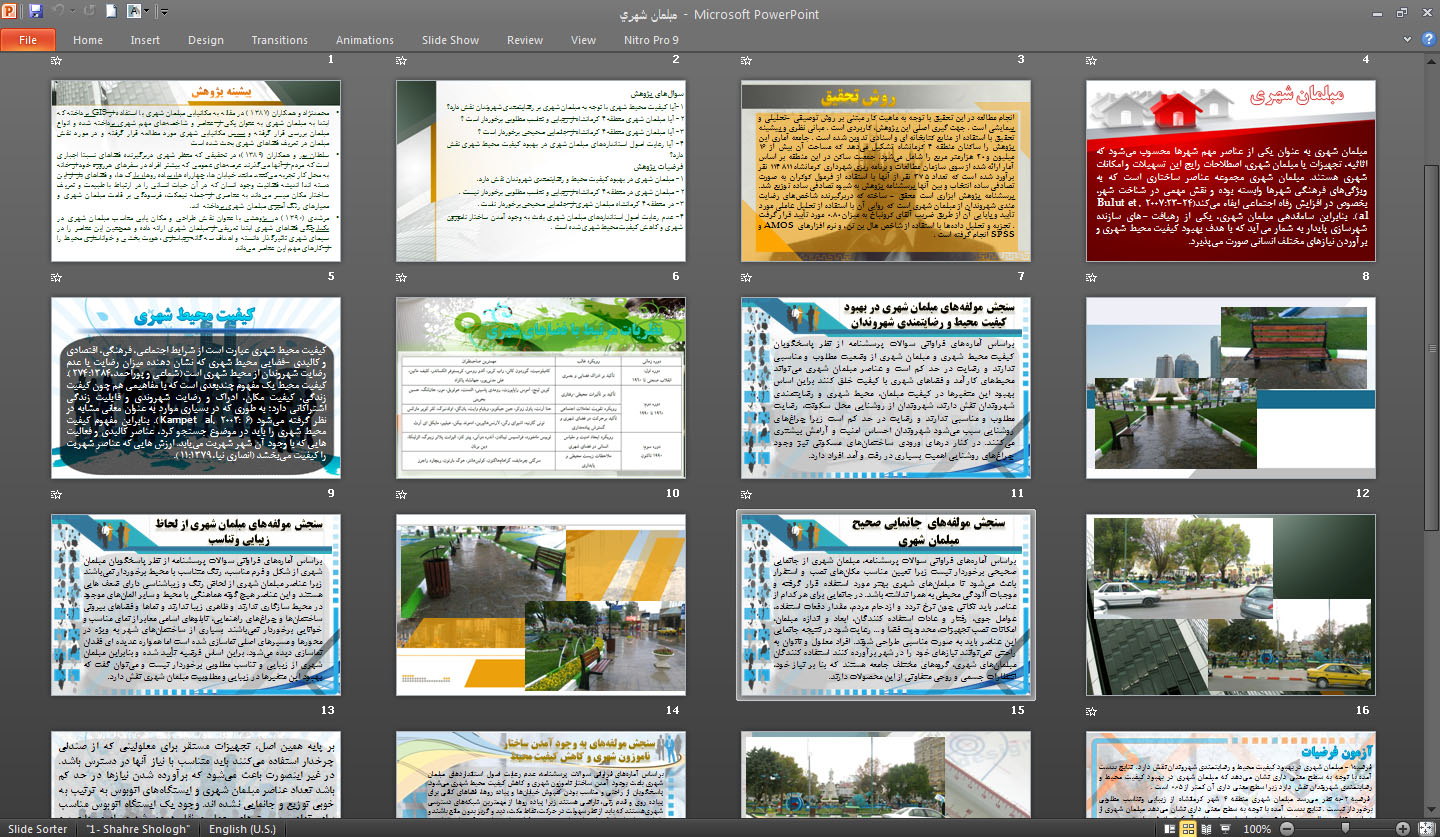The height and width of the screenshot is (837, 1440).
Task: Expand the Customize Quick Access Toolbar dropdown
Action: [x=164, y=12]
